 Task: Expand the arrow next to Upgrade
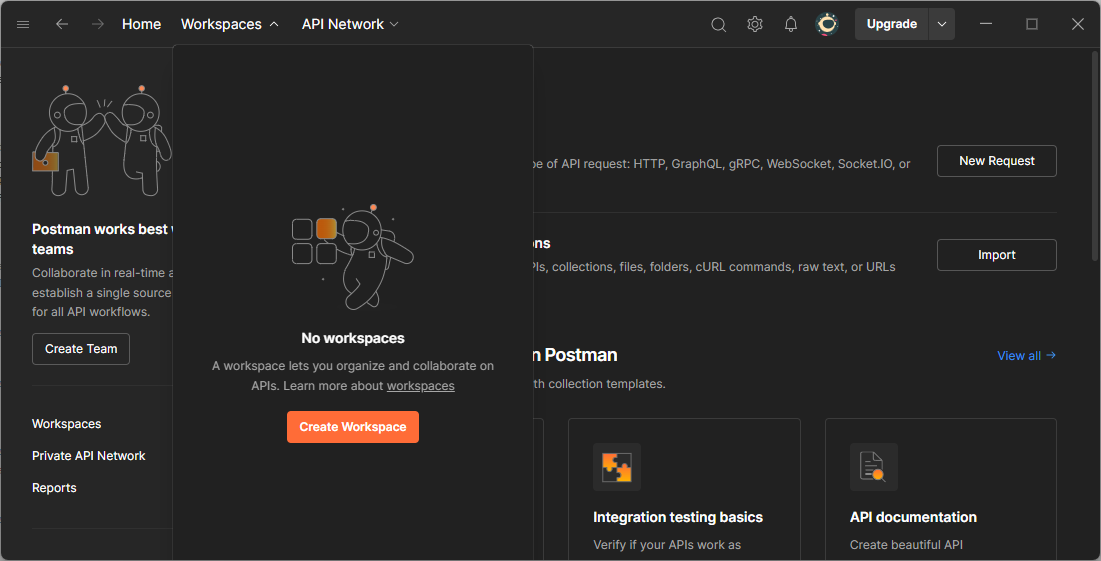tap(941, 24)
